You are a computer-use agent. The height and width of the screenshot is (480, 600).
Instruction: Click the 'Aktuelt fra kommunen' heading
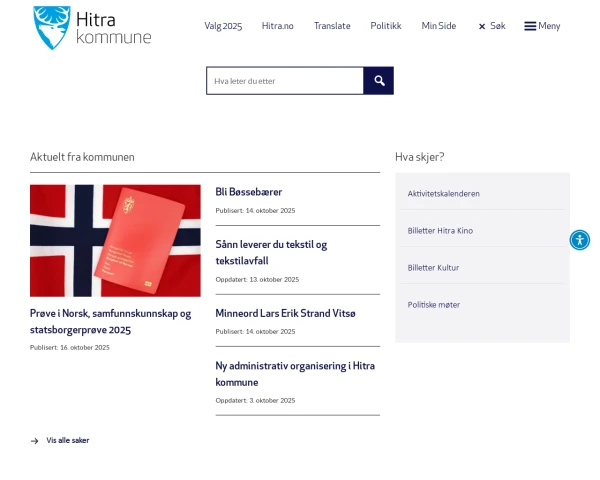pyautogui.click(x=82, y=157)
